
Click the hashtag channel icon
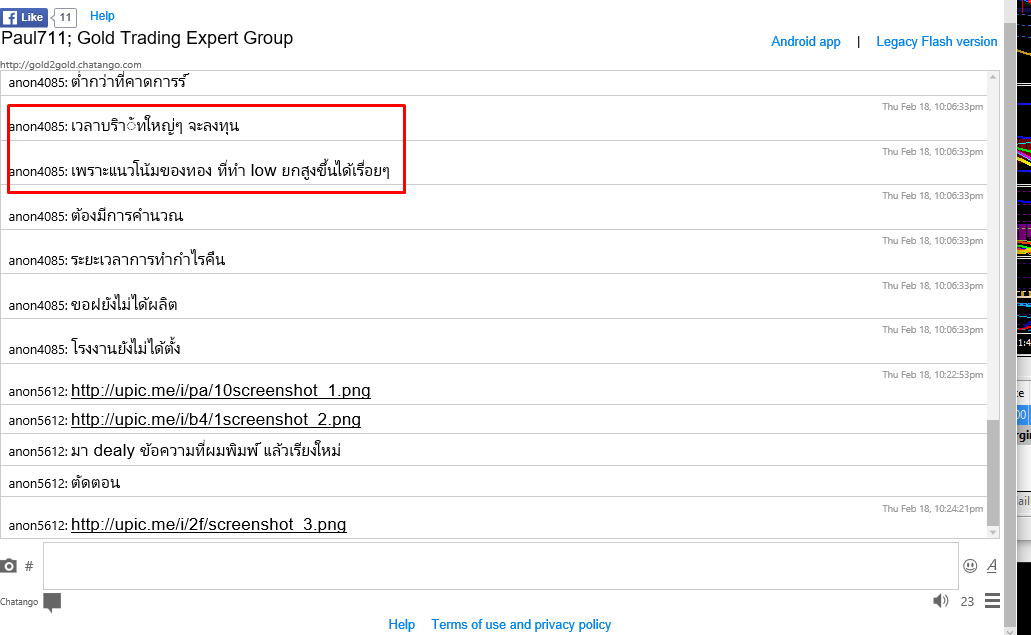point(29,566)
